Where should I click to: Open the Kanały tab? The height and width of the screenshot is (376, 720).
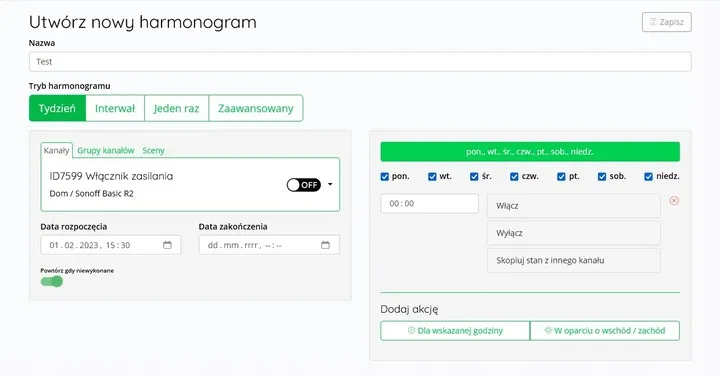tap(56, 150)
